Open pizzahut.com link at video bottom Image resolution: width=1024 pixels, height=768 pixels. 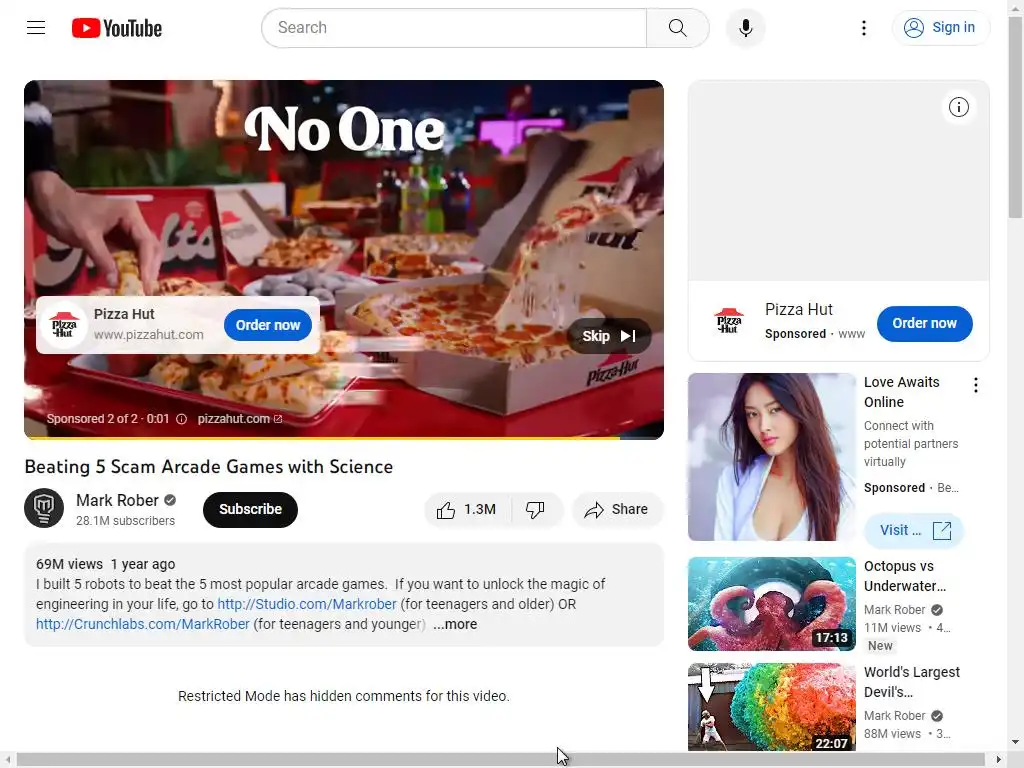240,419
